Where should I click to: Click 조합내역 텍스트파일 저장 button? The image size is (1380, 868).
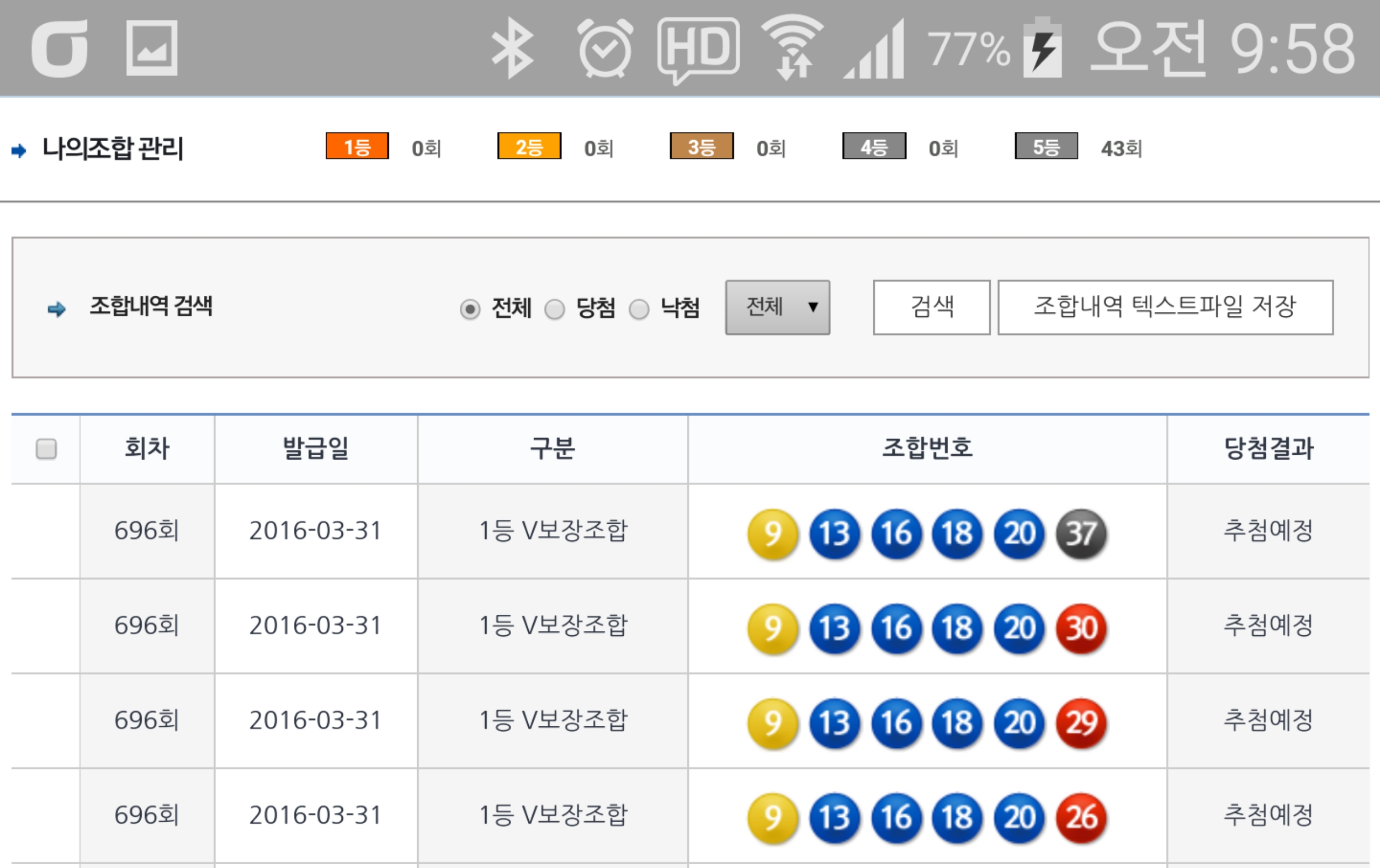point(1165,307)
